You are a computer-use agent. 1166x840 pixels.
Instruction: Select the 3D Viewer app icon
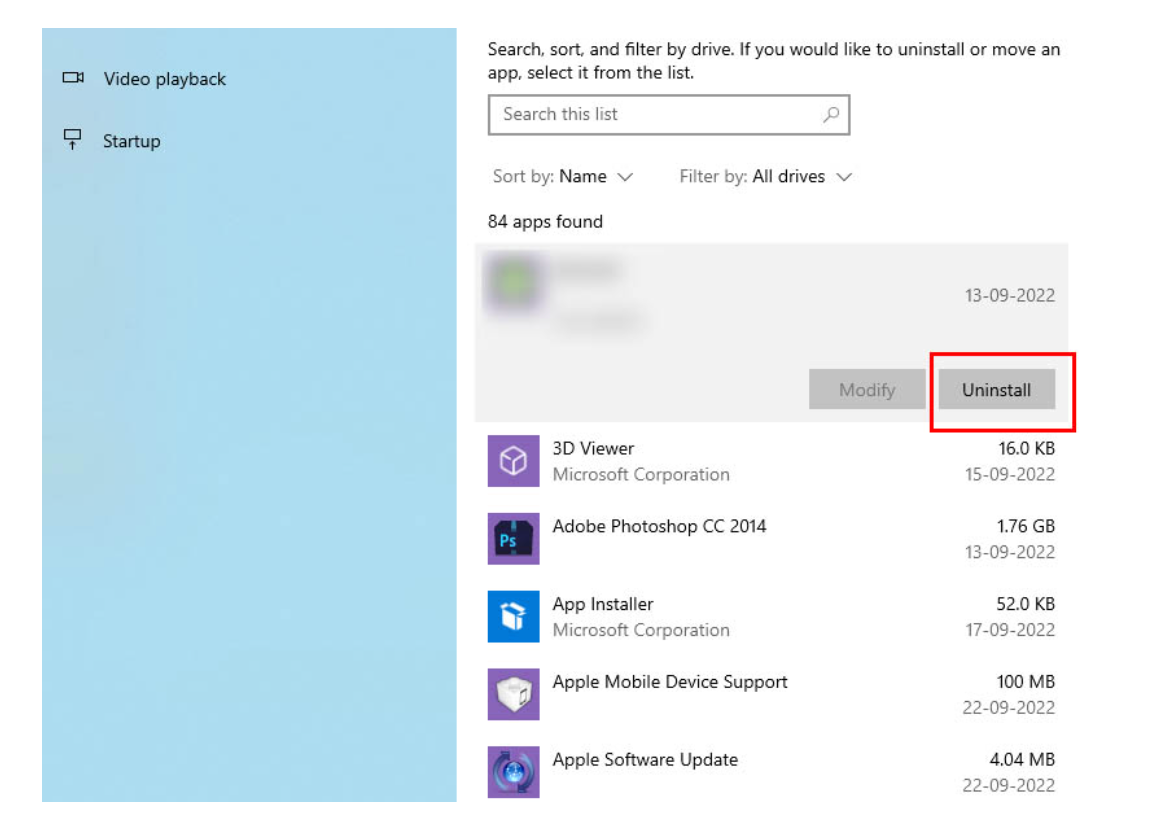[x=513, y=461]
